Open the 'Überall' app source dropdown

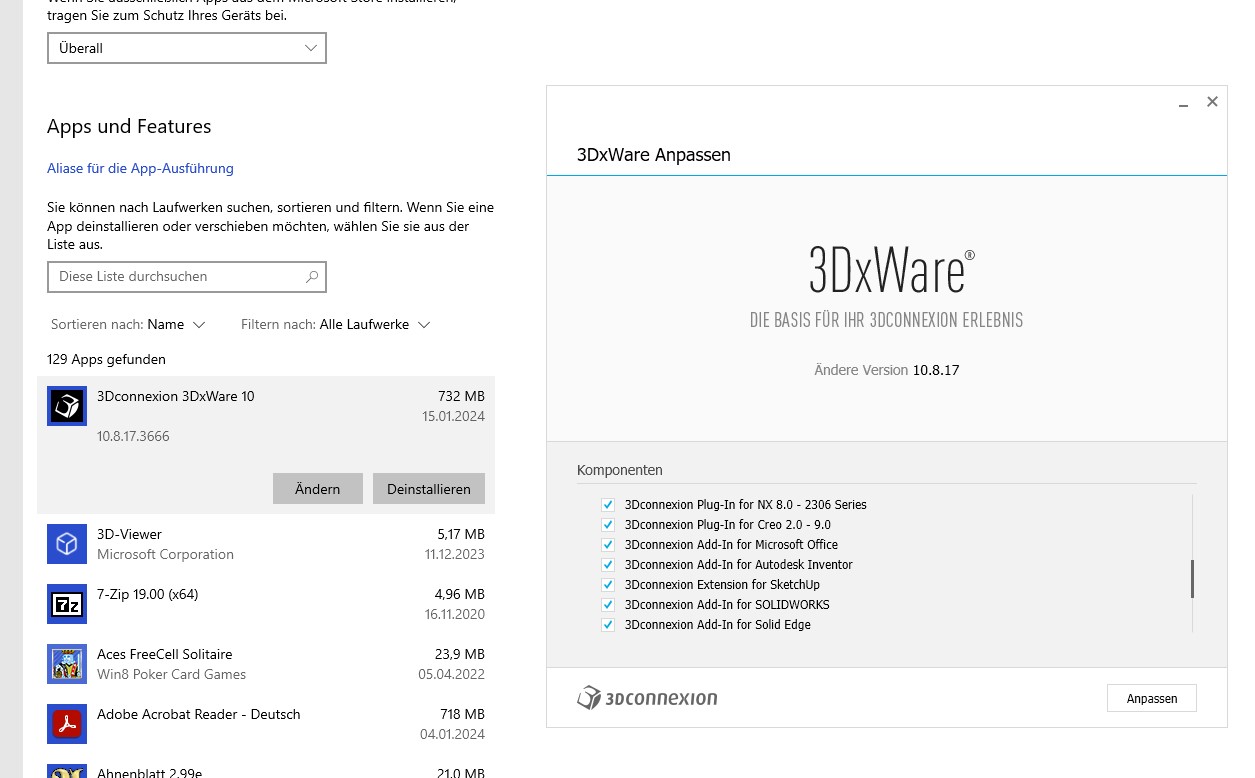coord(187,48)
